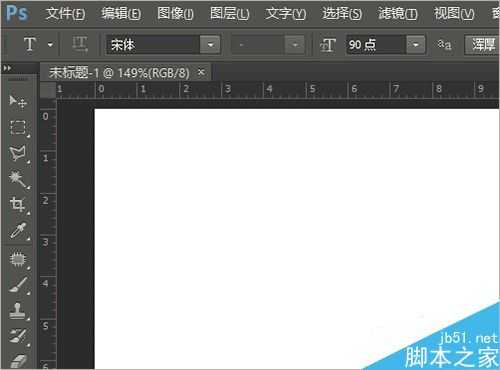The width and height of the screenshot is (500, 370).
Task: Open the 视图(V) menu
Action: 454,14
